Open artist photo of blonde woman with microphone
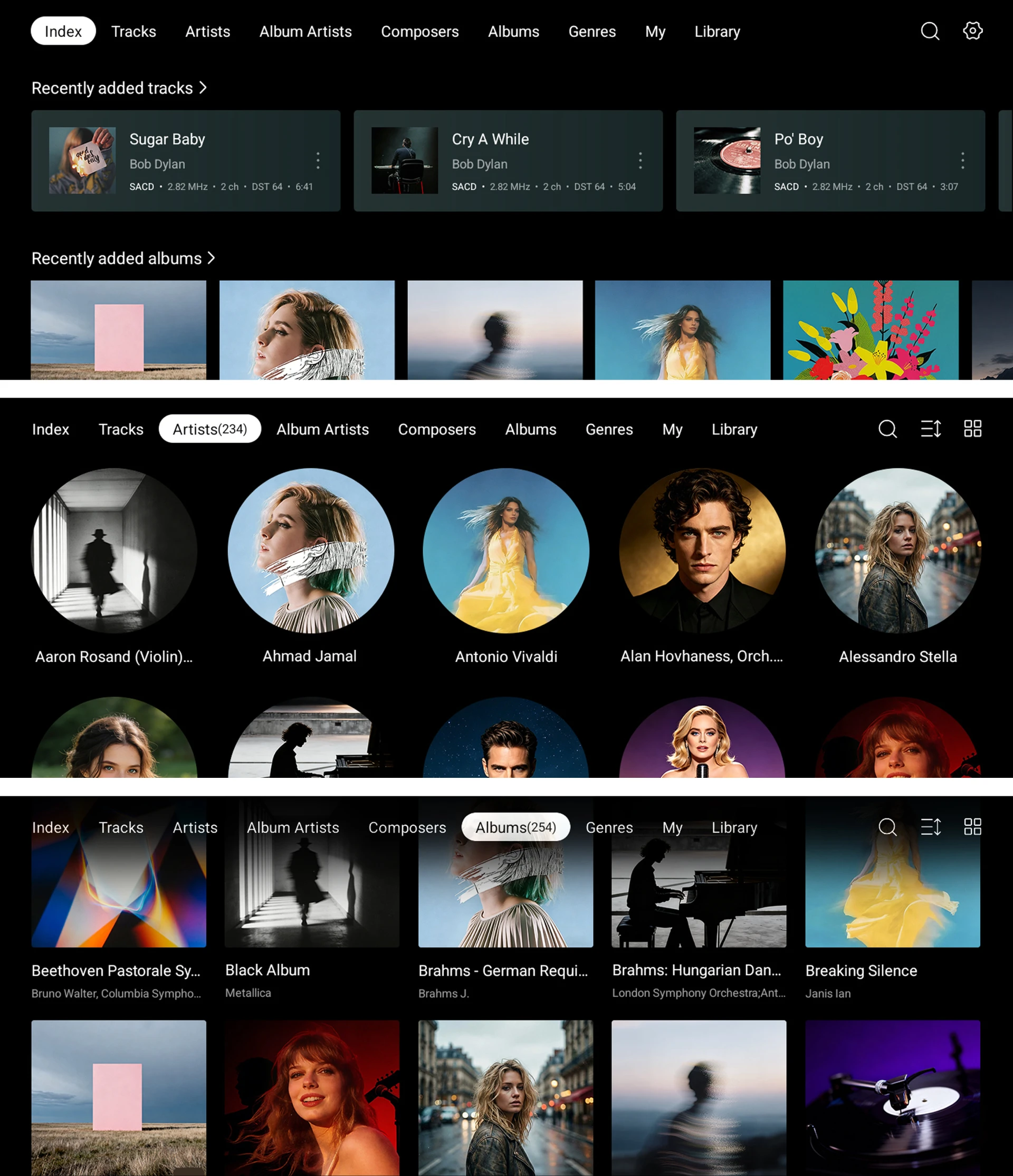Image resolution: width=1013 pixels, height=1176 pixels. [702, 737]
